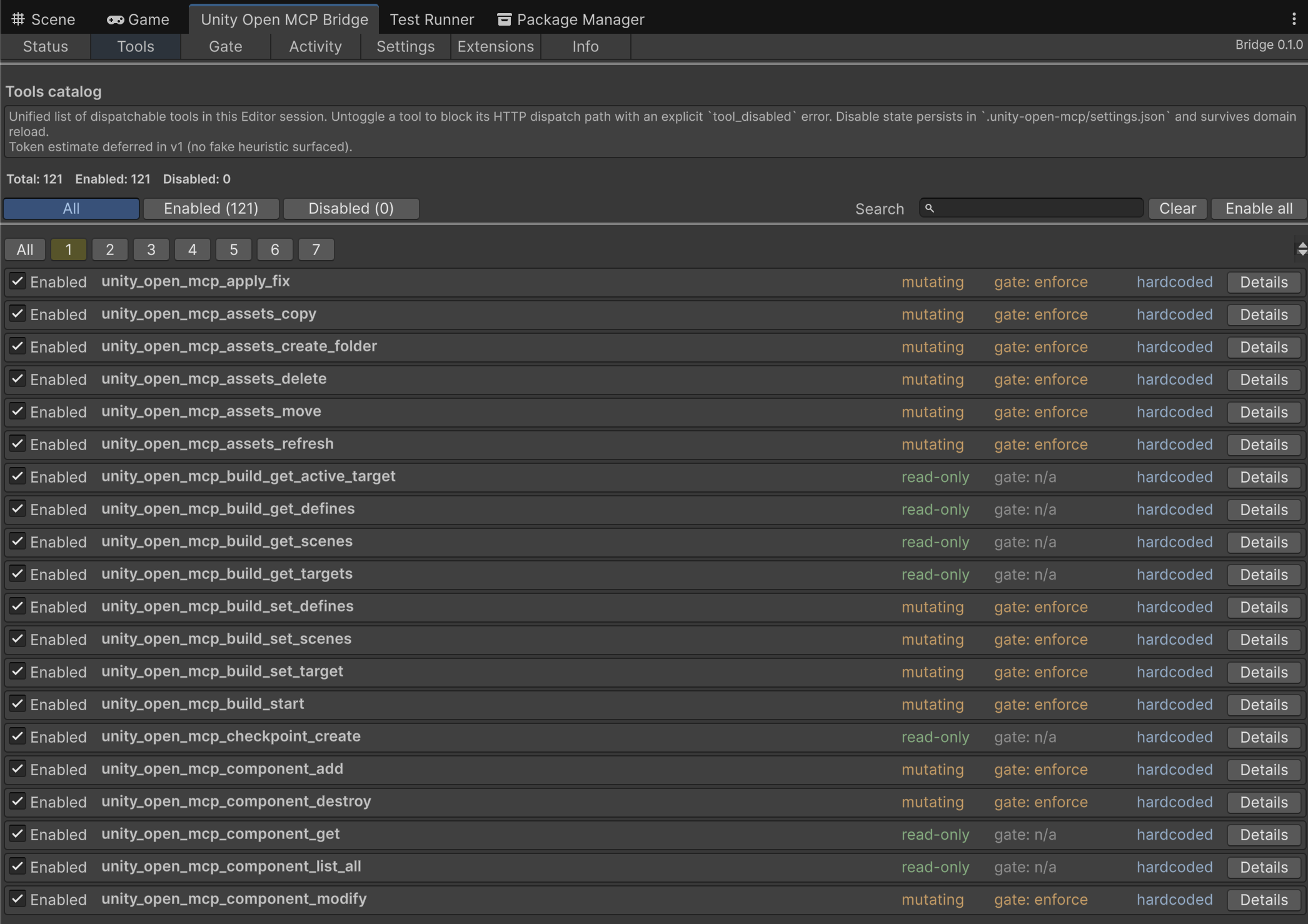Go to page 3 of tools
1308x924 pixels.
pyautogui.click(x=151, y=249)
